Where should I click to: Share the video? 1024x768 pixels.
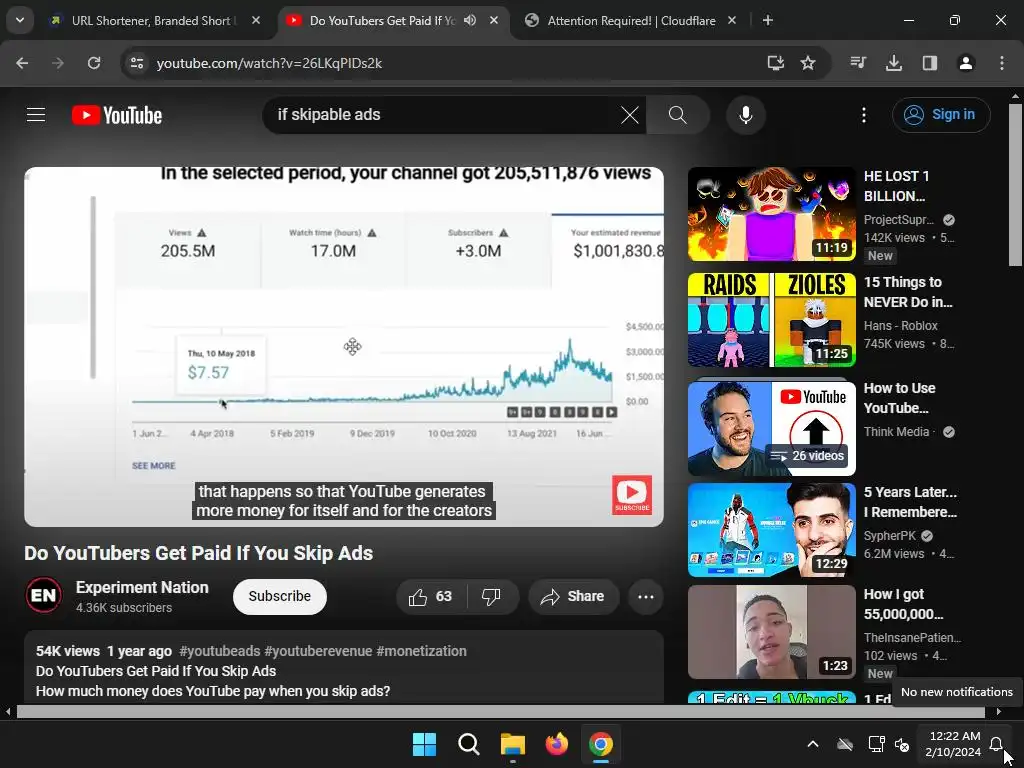[573, 596]
